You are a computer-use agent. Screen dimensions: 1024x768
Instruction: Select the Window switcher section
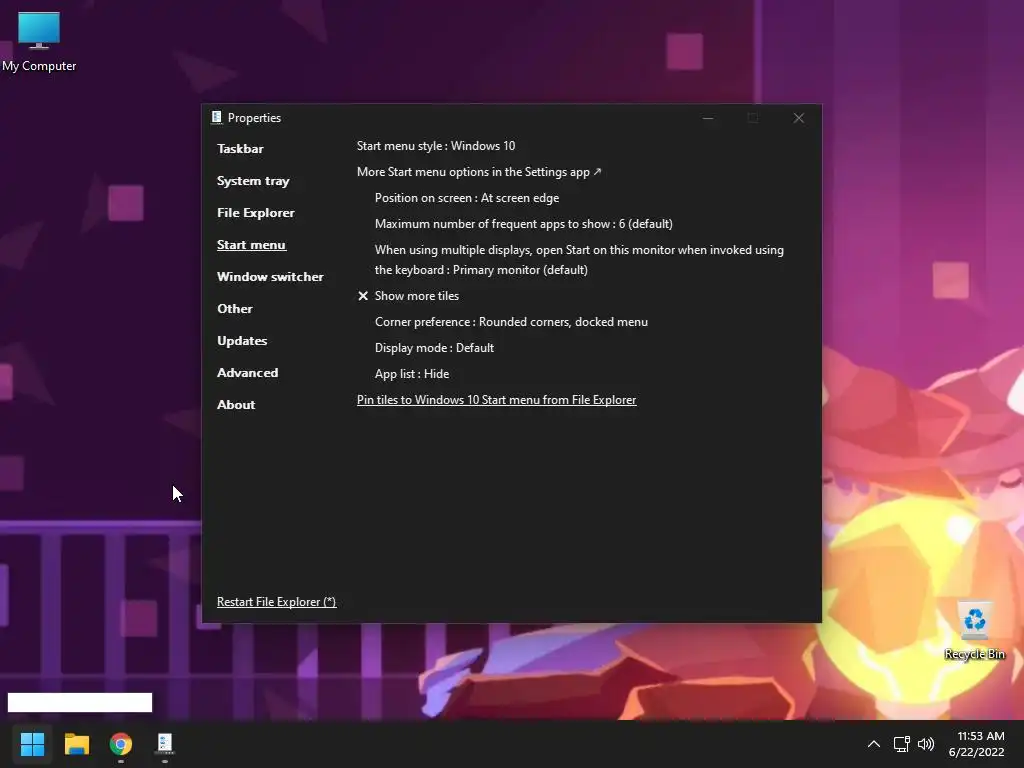point(270,277)
